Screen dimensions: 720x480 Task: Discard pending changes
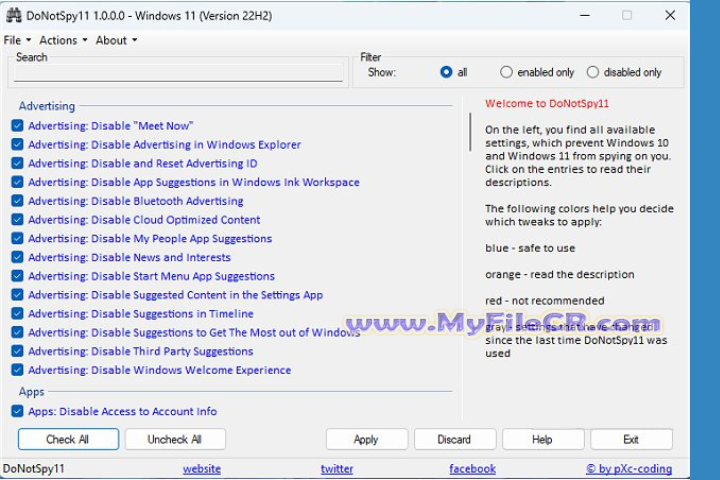click(455, 439)
